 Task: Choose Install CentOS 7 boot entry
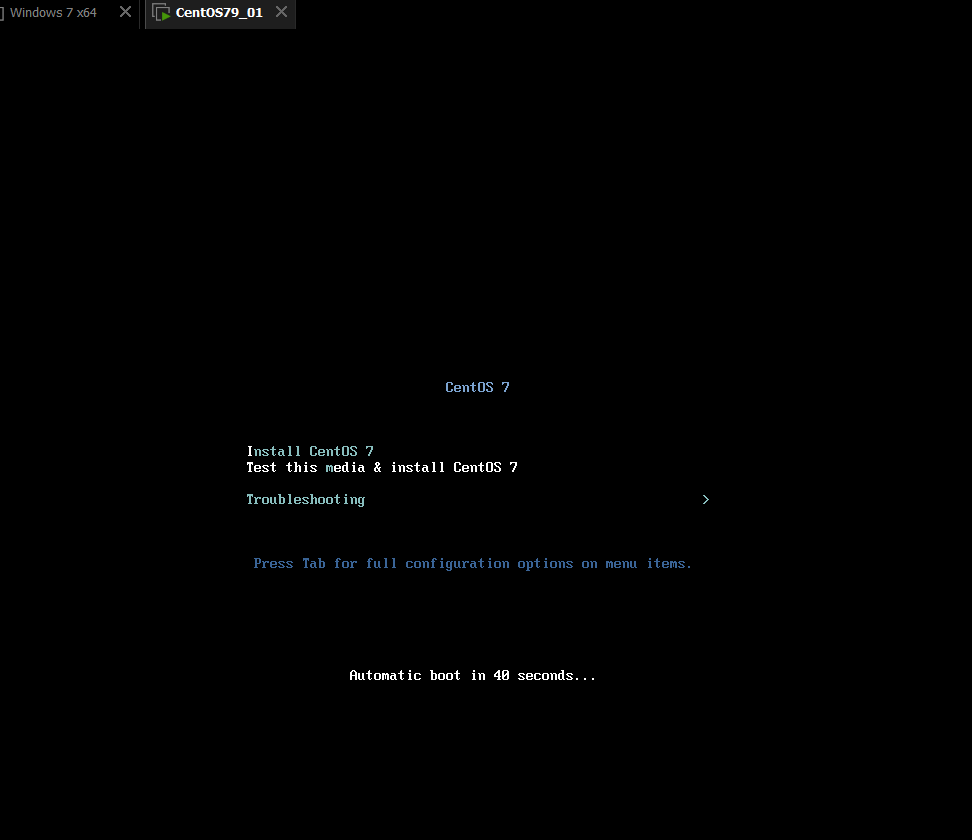click(310, 451)
